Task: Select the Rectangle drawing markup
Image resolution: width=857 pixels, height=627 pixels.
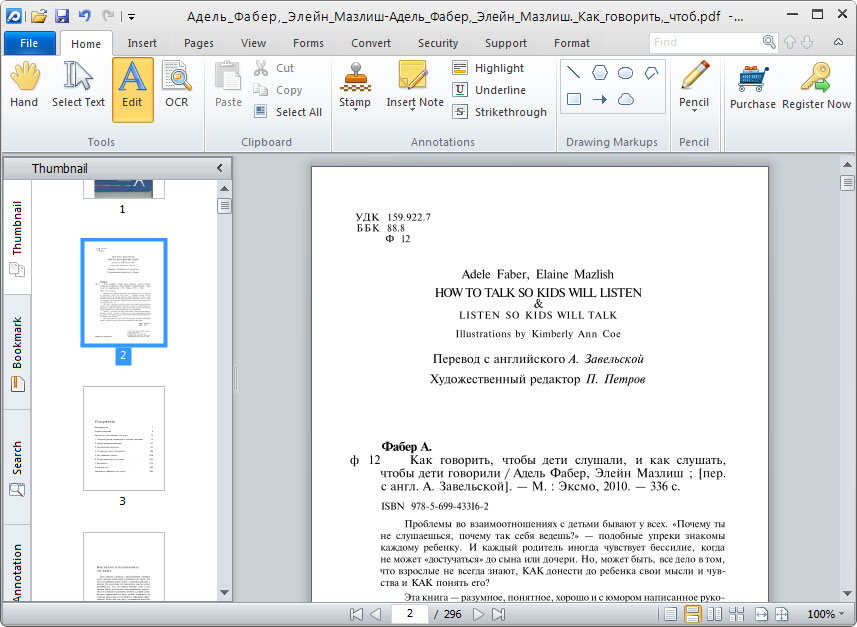Action: tap(573, 99)
